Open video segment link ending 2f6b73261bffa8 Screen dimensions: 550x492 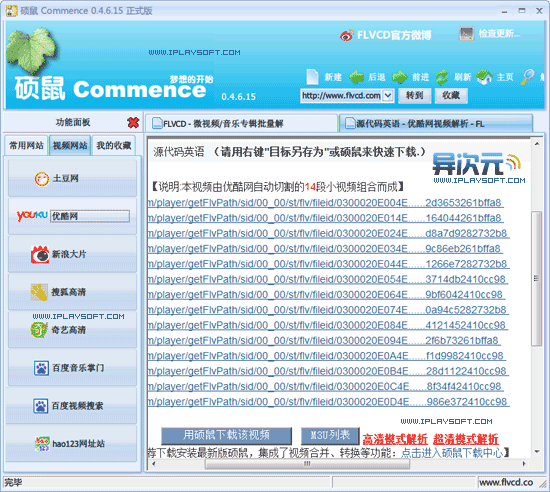coord(324,340)
